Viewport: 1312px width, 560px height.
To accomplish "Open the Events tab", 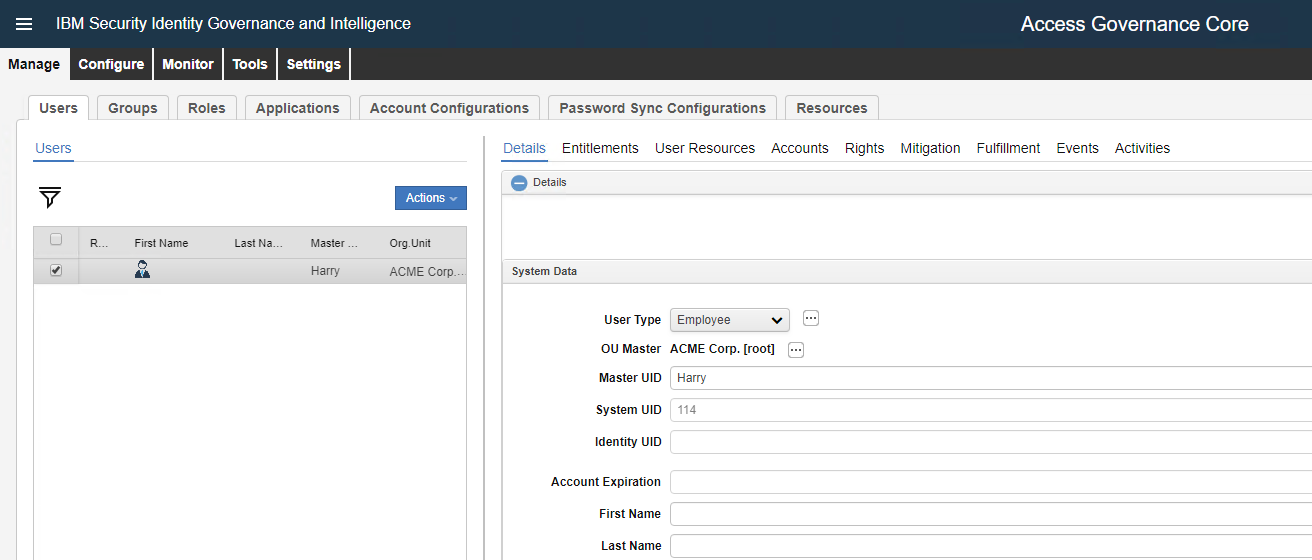I will [x=1078, y=148].
